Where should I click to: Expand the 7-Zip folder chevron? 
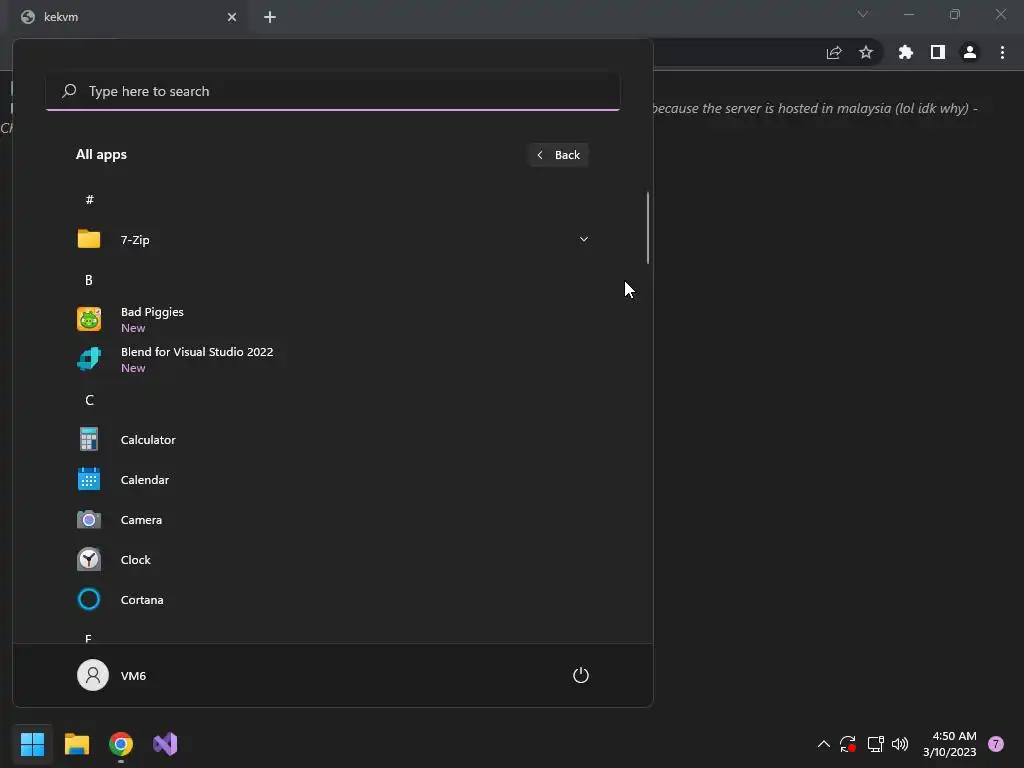pos(584,239)
